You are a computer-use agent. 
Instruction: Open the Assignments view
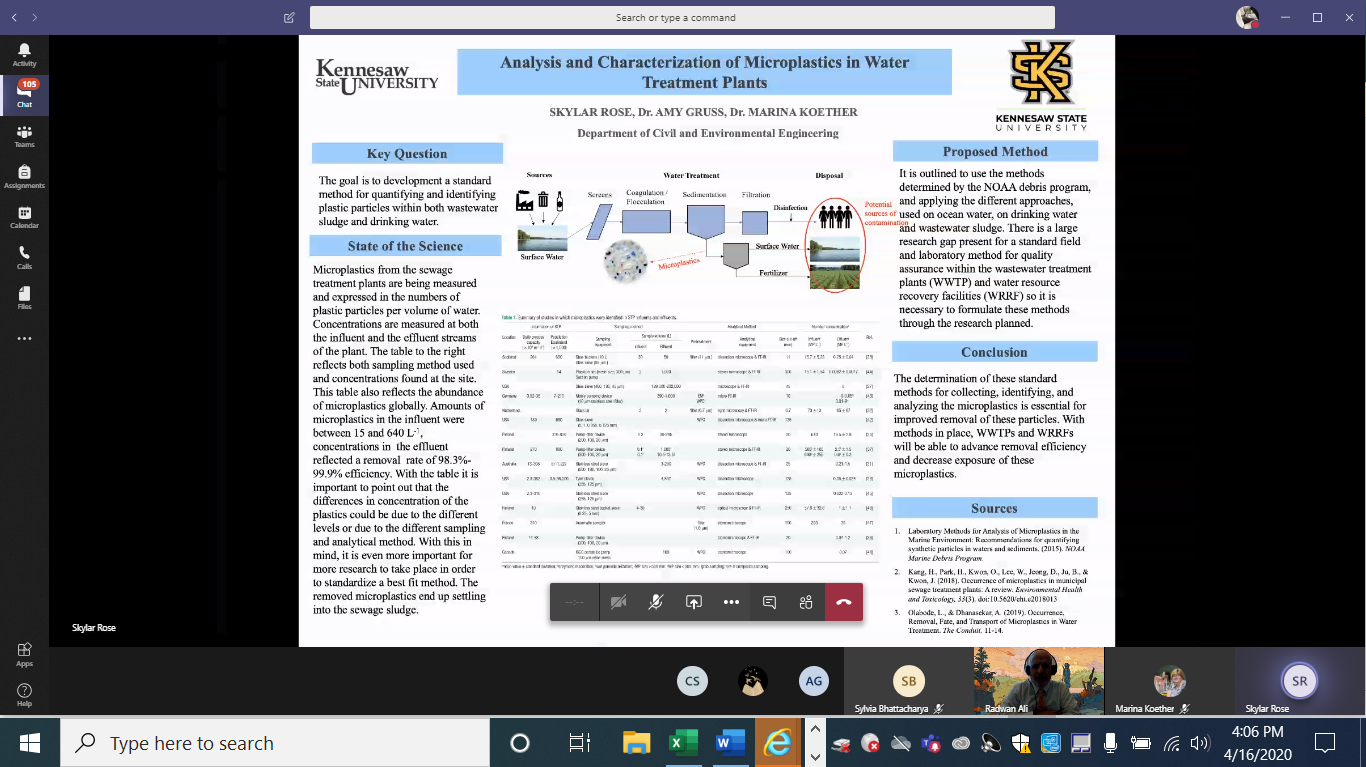coord(24,177)
